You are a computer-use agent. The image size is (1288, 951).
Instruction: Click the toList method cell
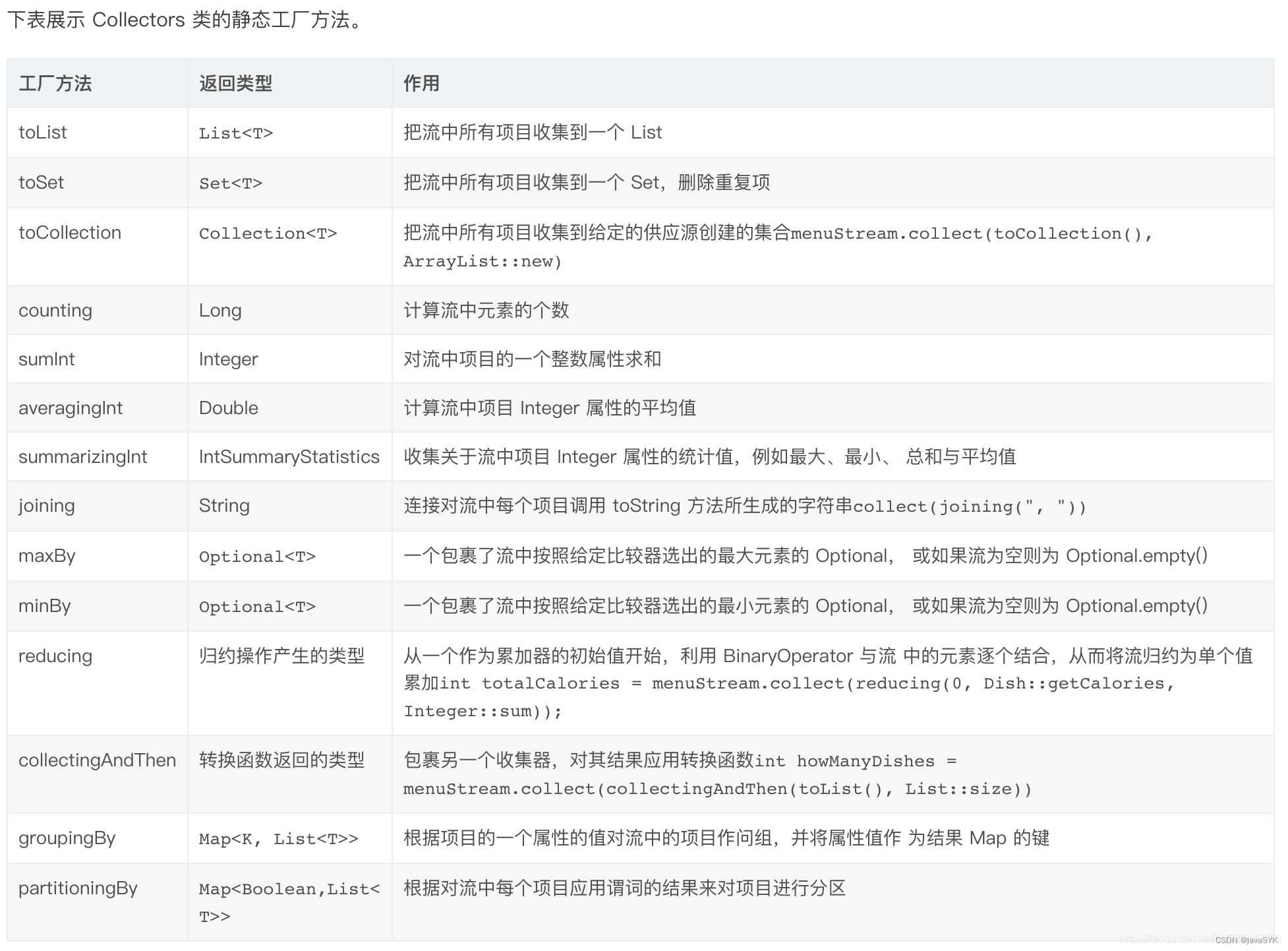[x=43, y=133]
